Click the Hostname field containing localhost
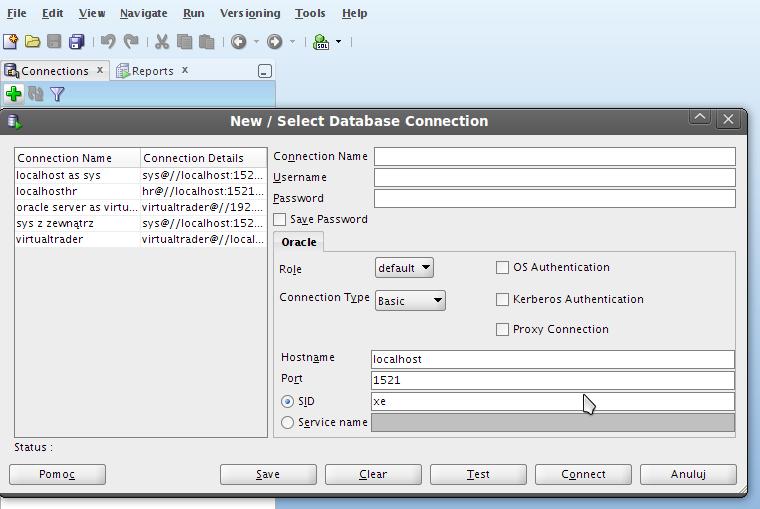The image size is (760, 509). (x=553, y=359)
